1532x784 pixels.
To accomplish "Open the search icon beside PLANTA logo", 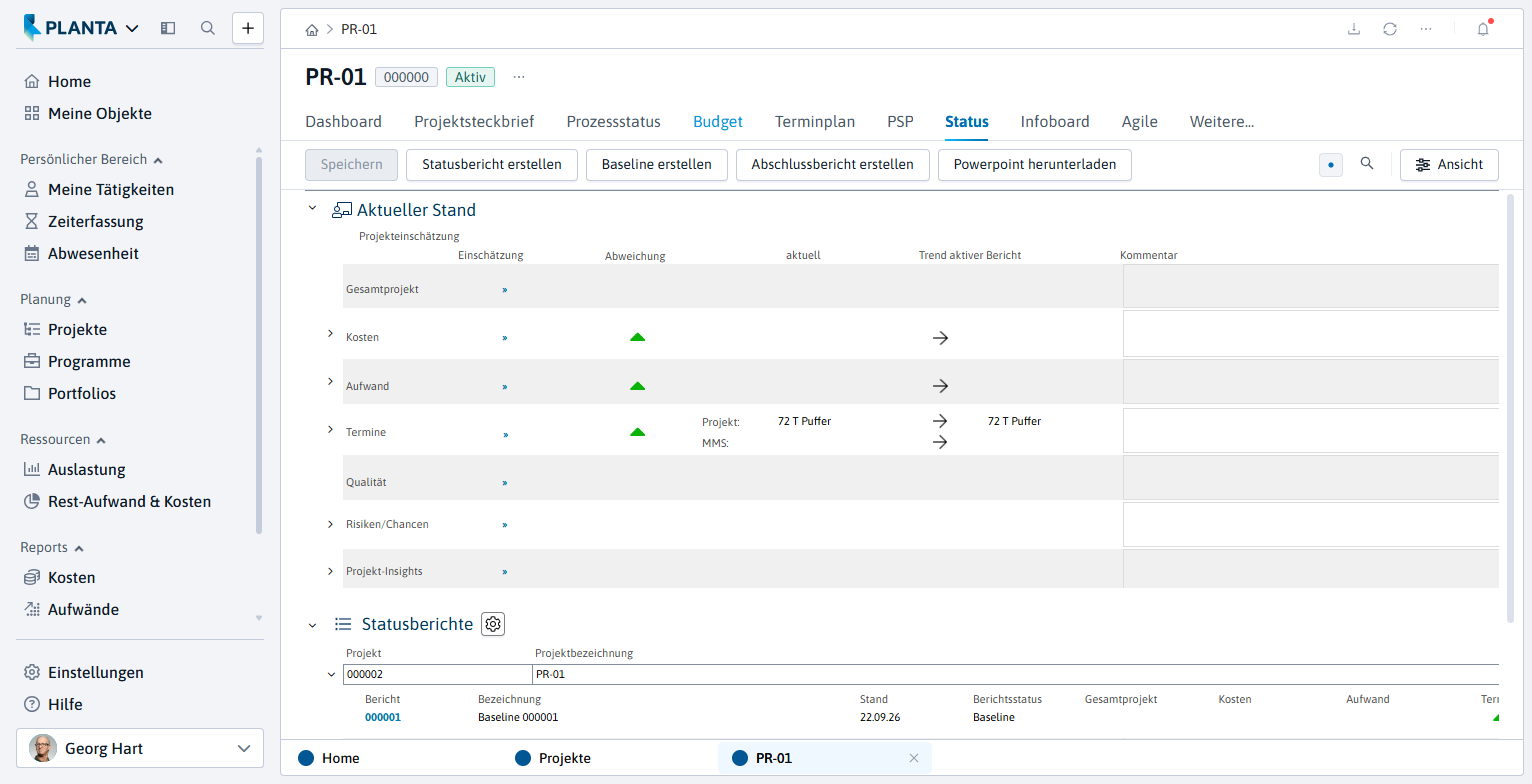I will tap(208, 28).
